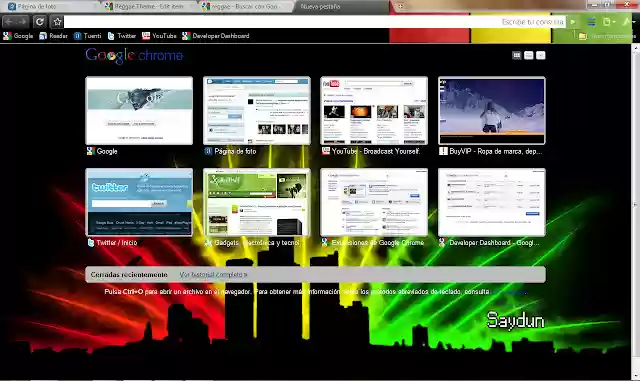Open the Google bookmark
640x381 pixels.
coord(18,36)
